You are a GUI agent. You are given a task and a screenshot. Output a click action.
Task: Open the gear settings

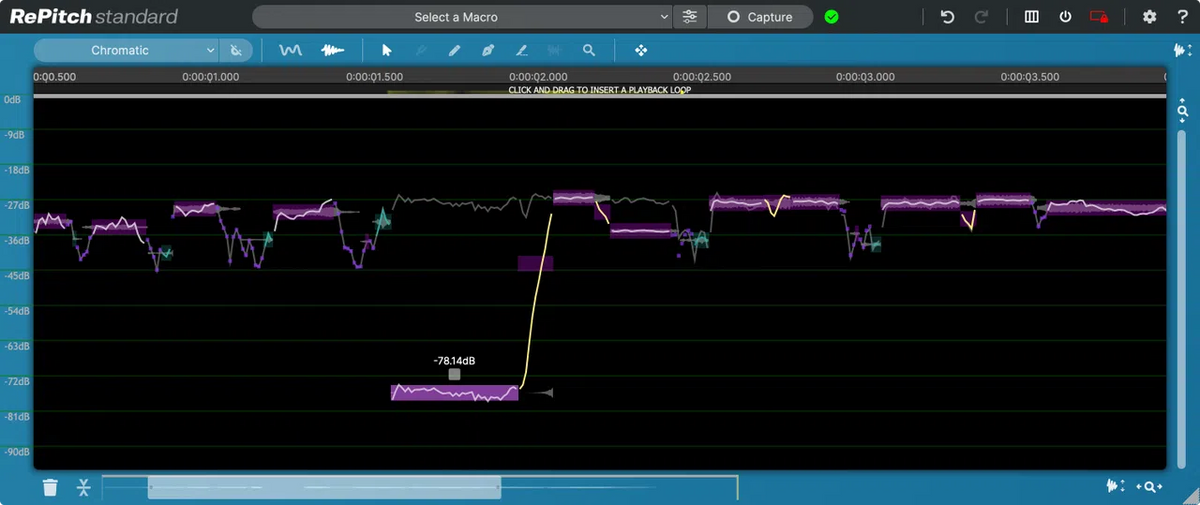[x=1149, y=17]
